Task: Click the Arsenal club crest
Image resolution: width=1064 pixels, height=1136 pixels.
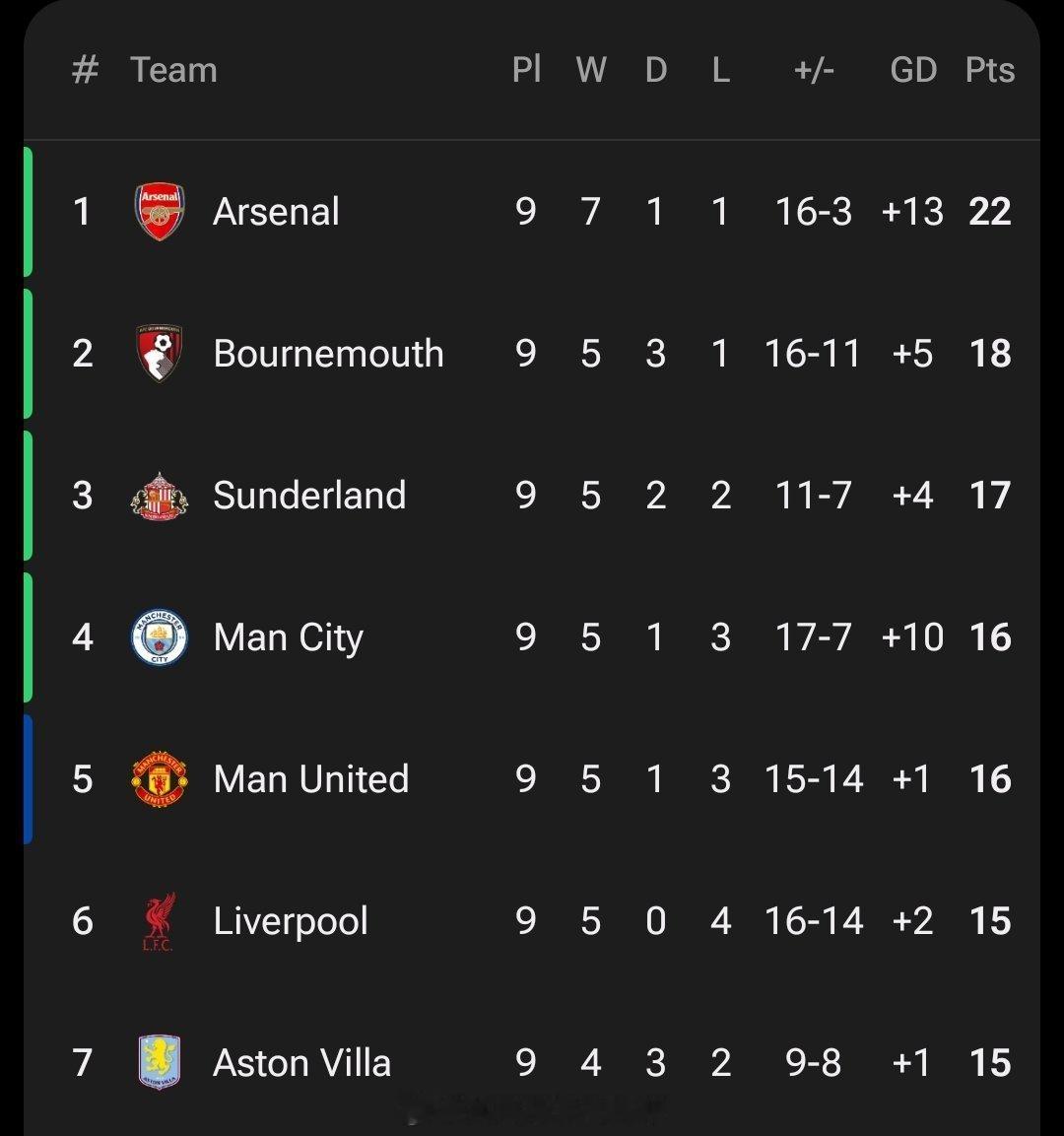Action: (160, 212)
